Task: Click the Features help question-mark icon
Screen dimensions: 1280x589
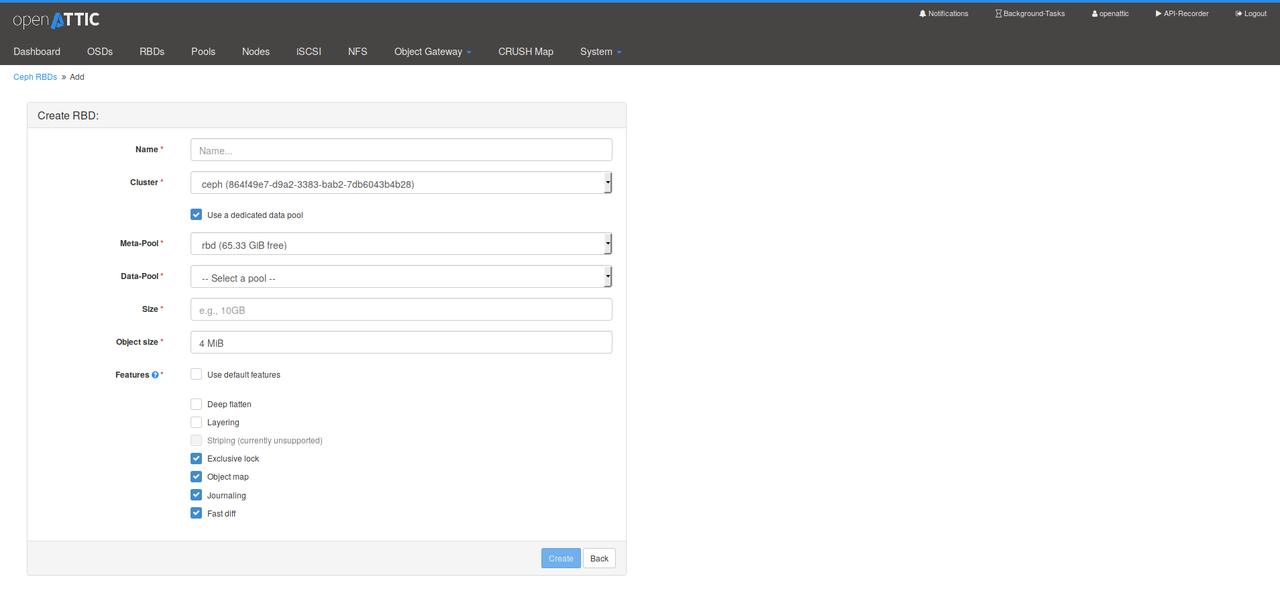Action: click(155, 375)
